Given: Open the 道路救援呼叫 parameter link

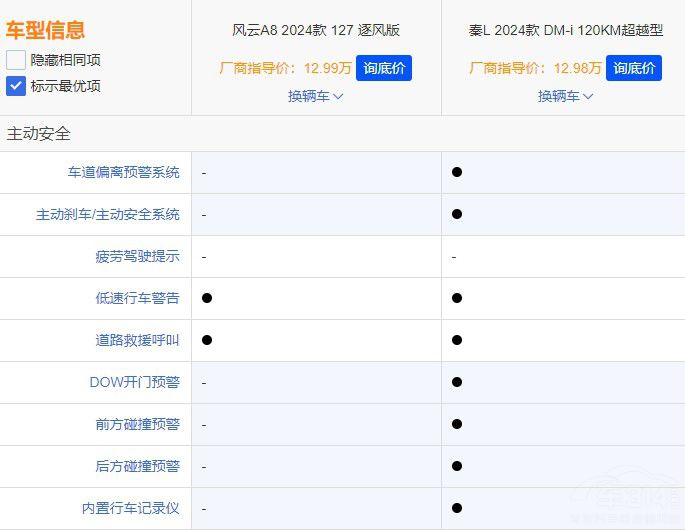Looking at the screenshot, I should click(x=138, y=340).
